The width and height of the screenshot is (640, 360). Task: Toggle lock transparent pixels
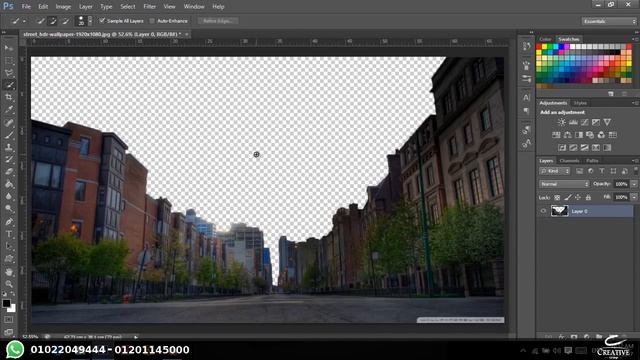click(x=557, y=197)
